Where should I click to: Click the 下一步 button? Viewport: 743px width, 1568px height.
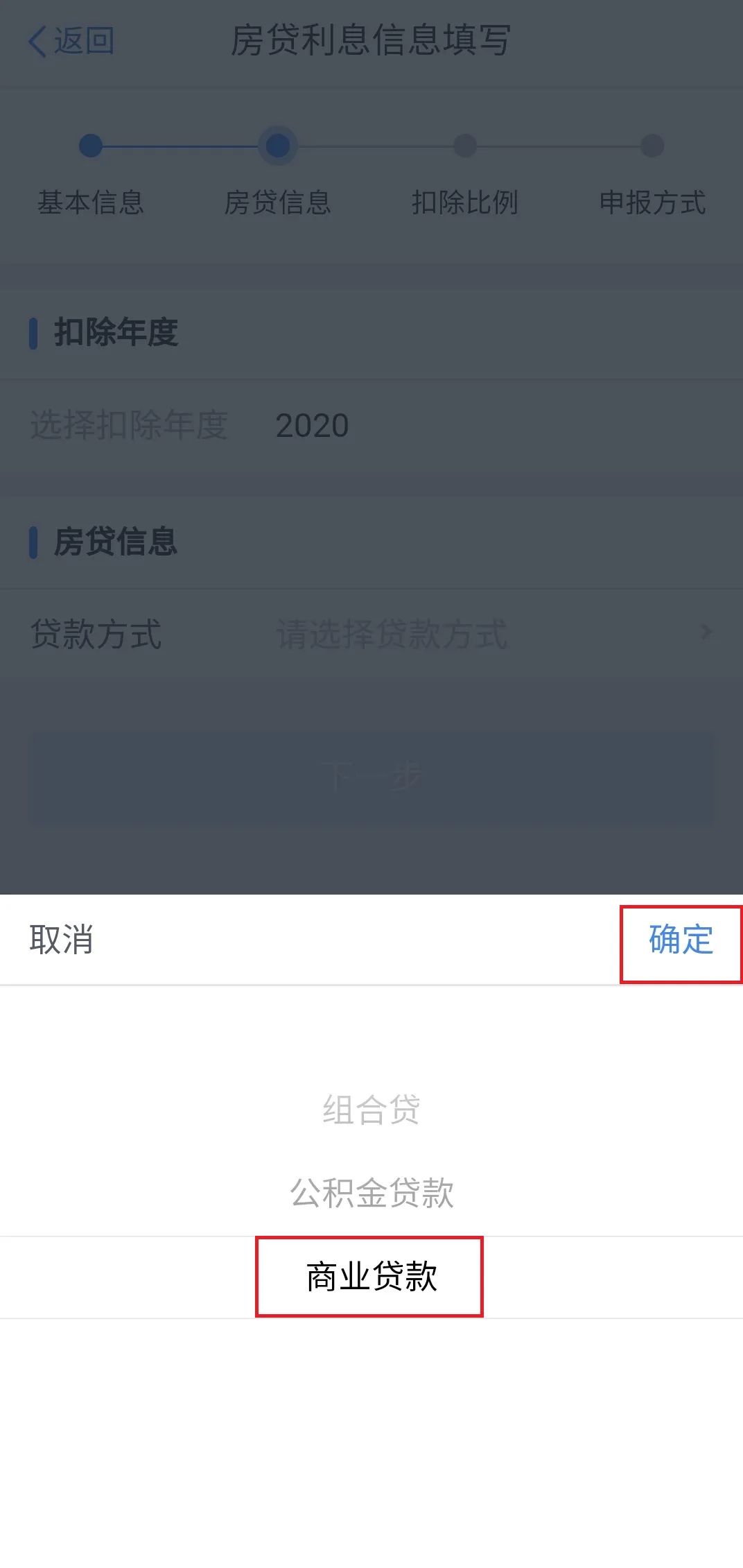coord(371,777)
